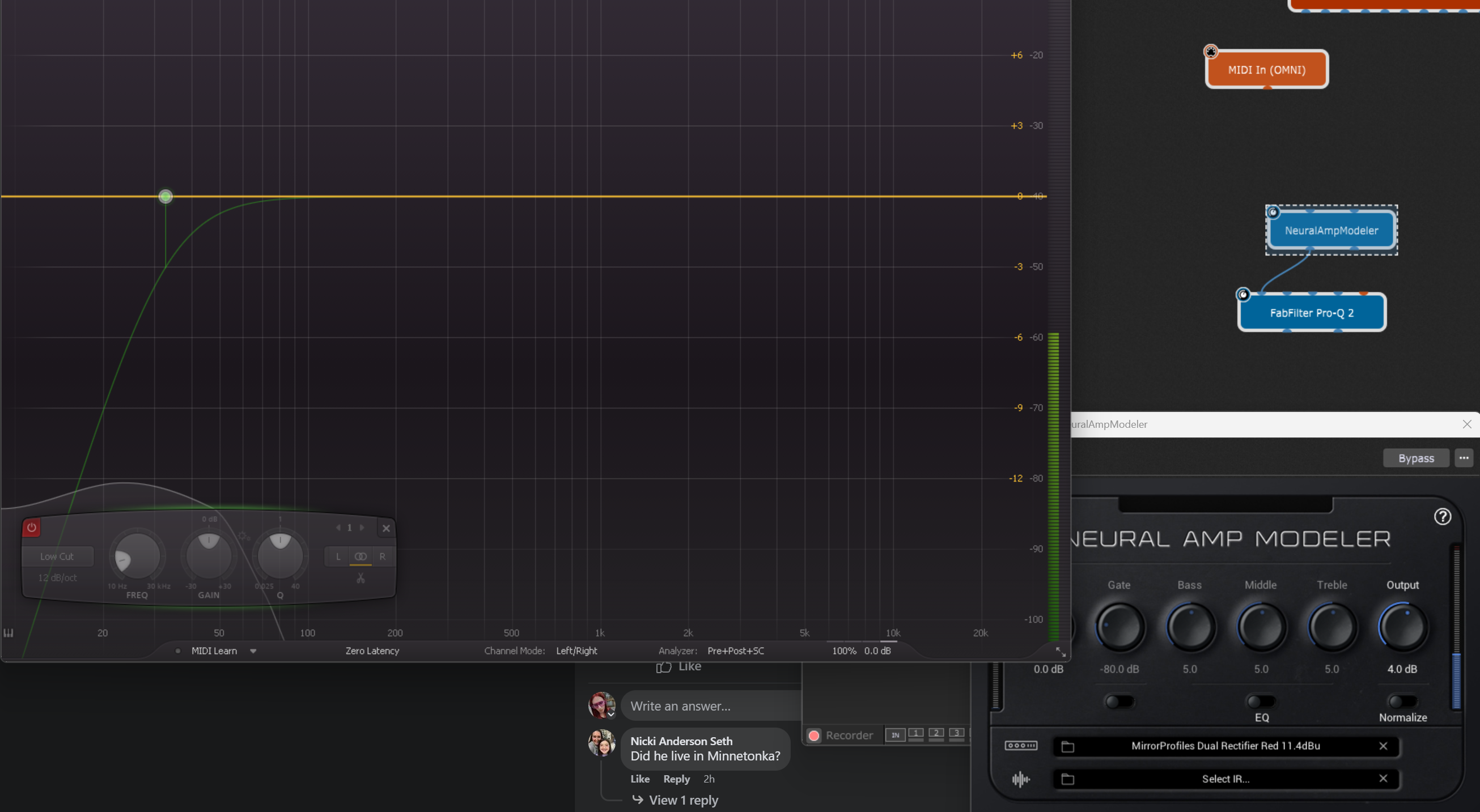Toggle the red band power button

pos(32,527)
